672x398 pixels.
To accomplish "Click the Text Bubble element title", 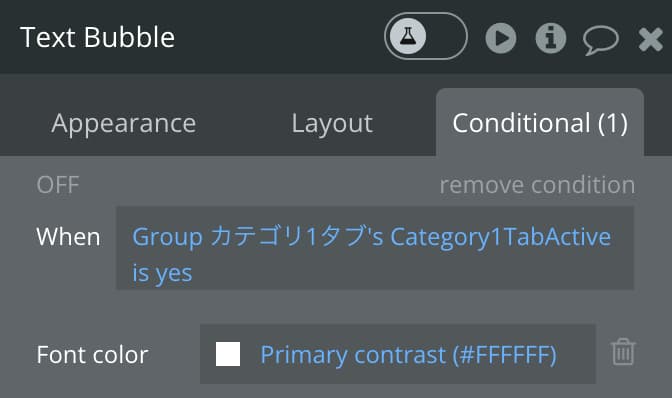I will (97, 37).
